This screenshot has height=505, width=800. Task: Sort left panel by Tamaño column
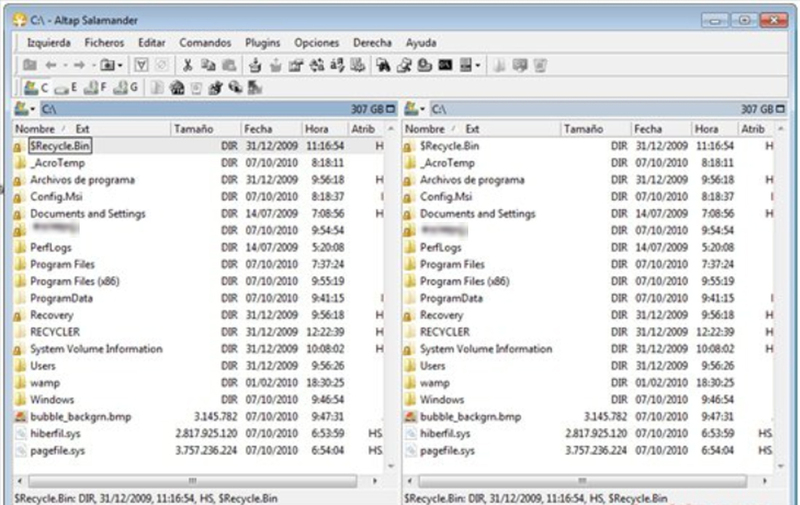205,129
